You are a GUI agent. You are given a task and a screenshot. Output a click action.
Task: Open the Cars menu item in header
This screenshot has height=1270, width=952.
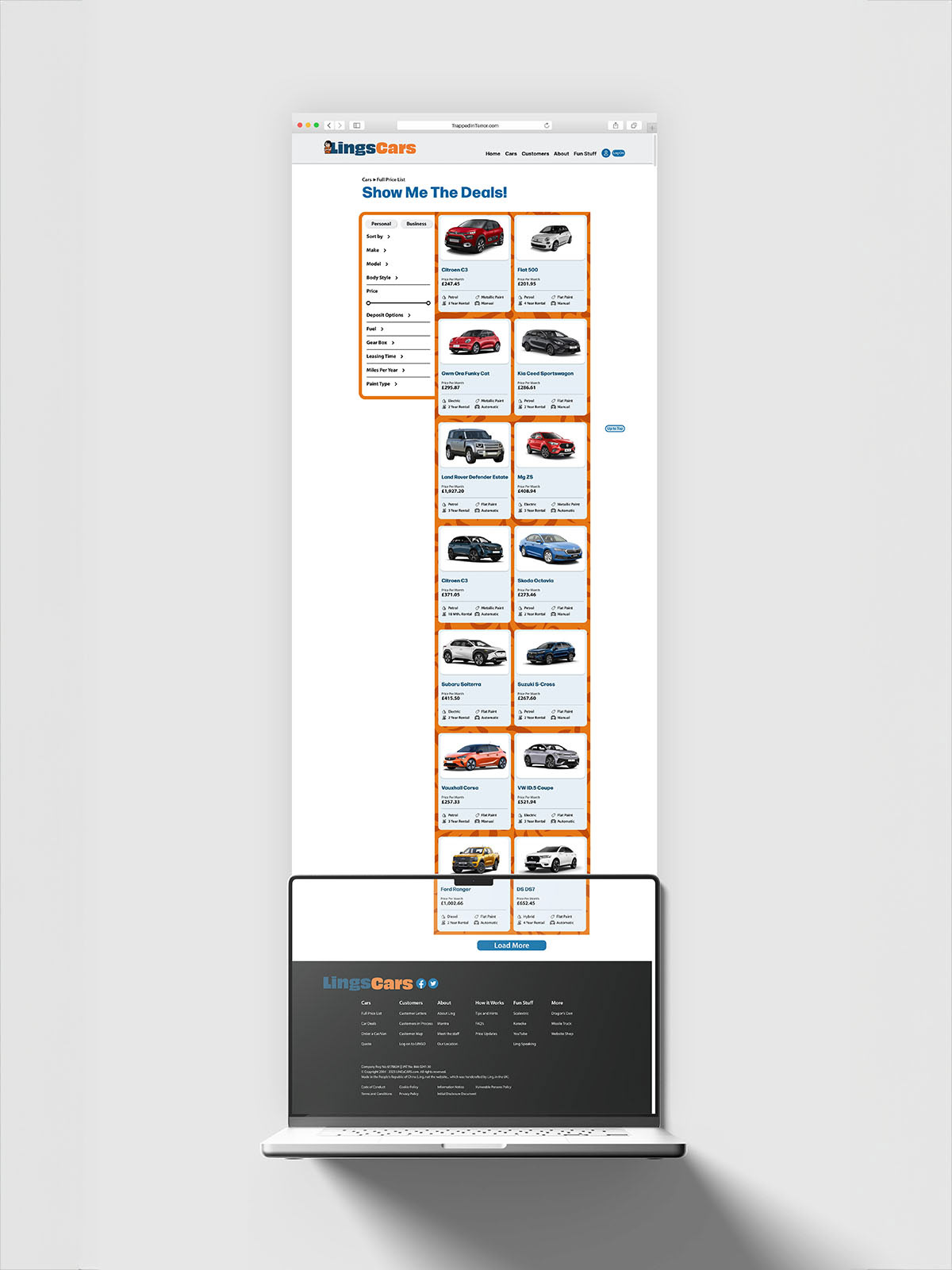coord(511,154)
